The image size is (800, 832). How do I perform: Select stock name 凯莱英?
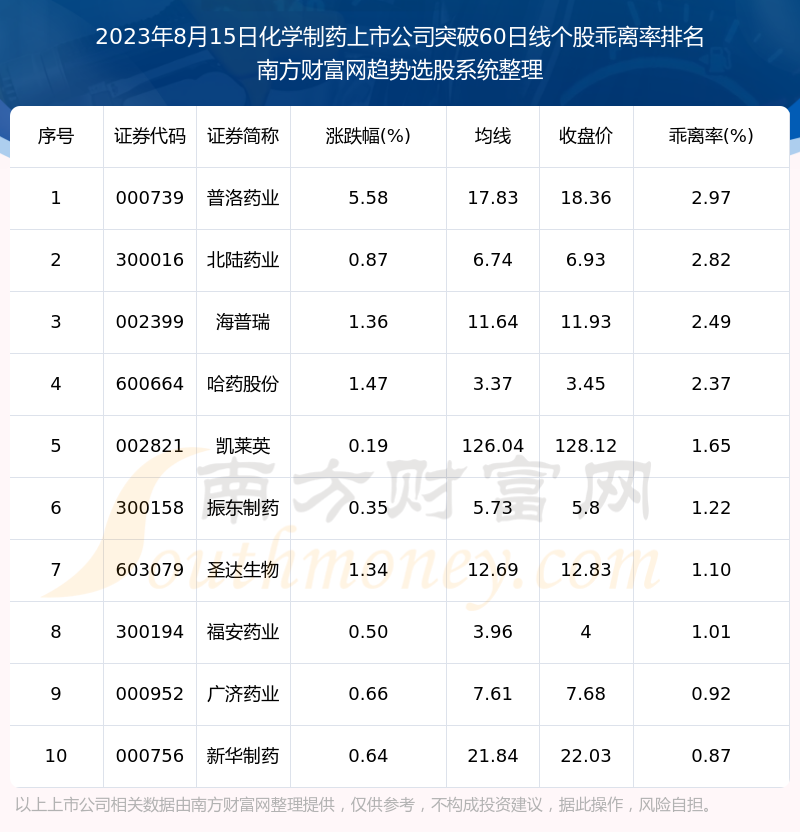243,446
